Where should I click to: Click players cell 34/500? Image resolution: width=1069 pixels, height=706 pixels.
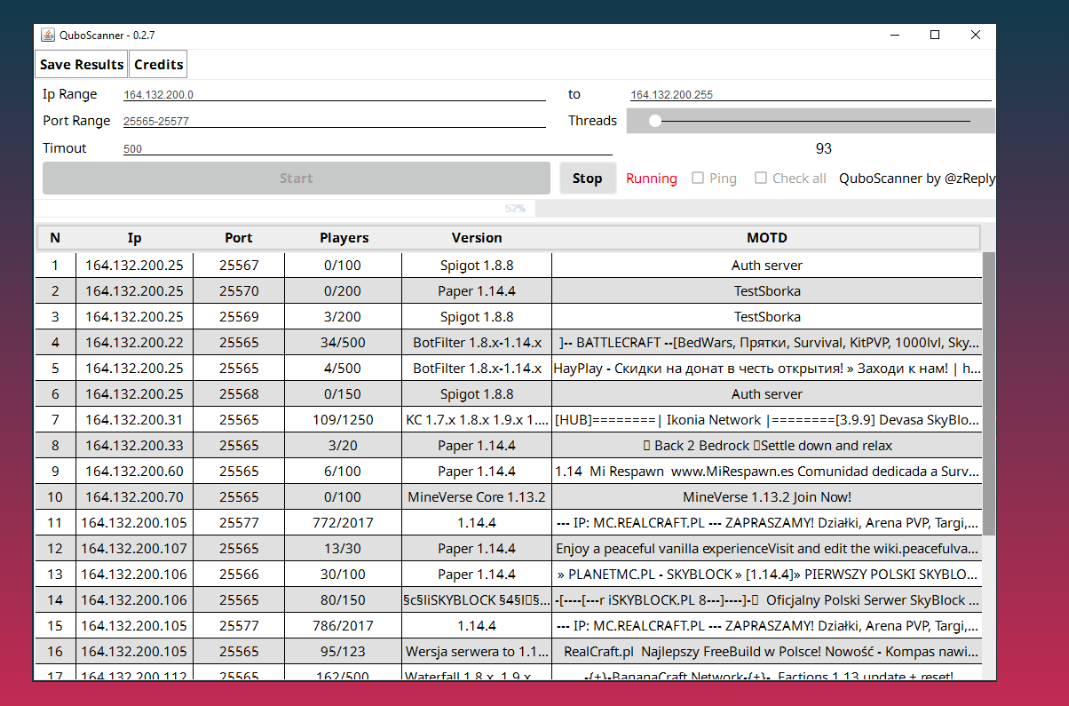tap(343, 342)
